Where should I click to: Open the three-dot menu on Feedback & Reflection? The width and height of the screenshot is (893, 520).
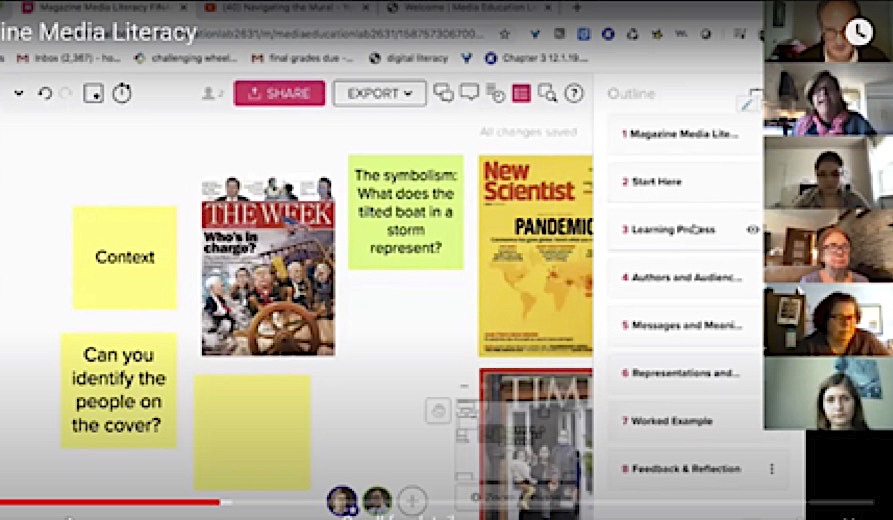pyautogui.click(x=772, y=469)
